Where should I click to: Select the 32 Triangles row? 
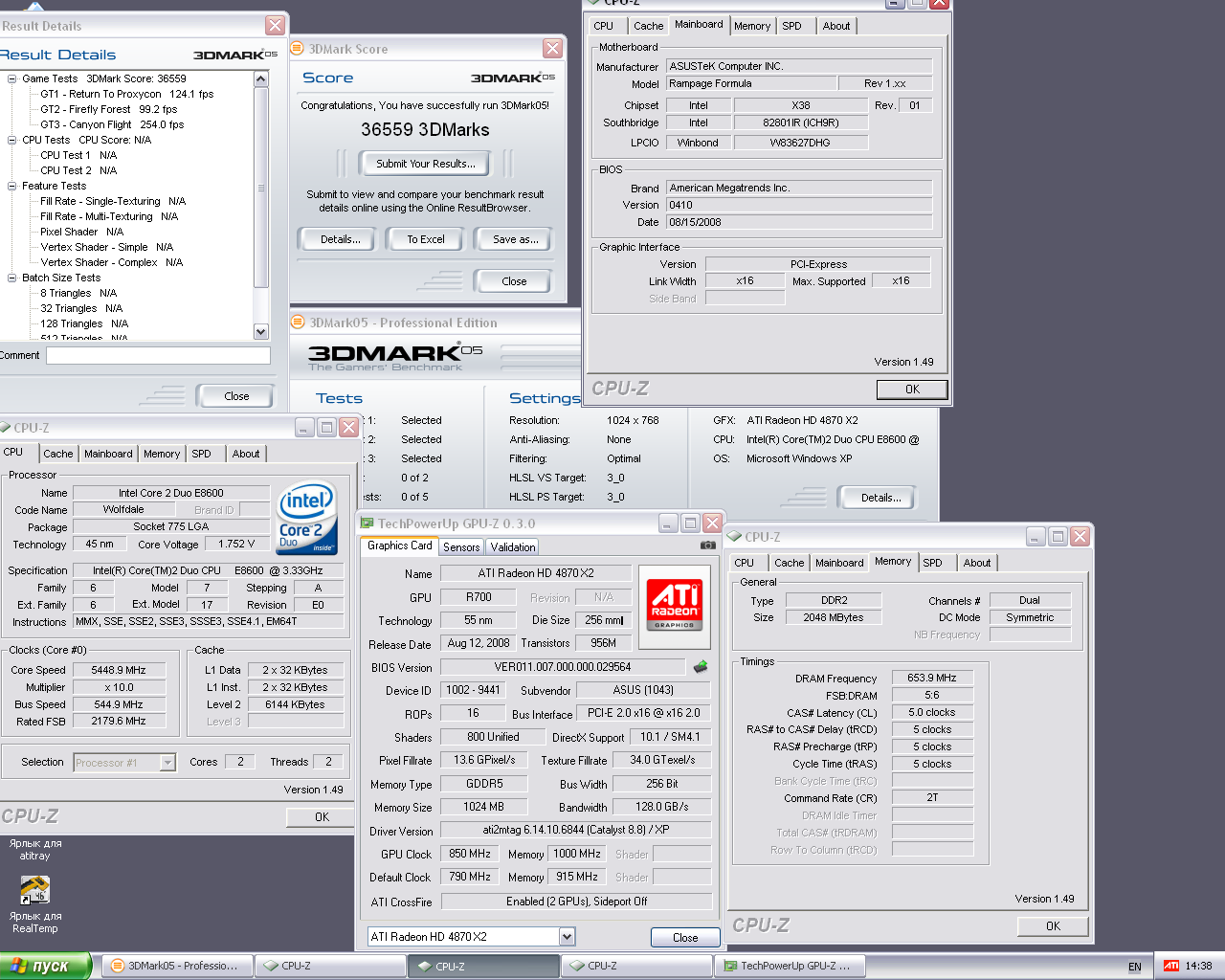pos(81,308)
